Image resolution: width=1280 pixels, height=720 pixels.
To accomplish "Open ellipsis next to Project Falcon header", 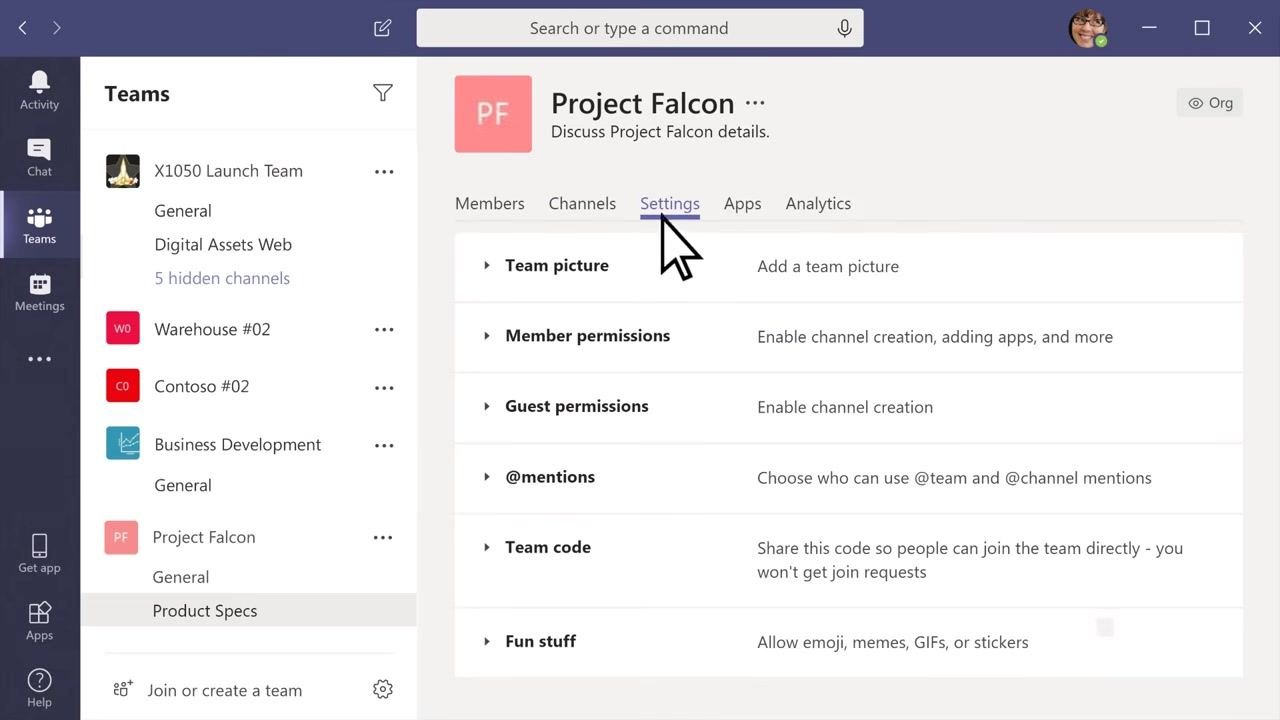I will coord(755,103).
